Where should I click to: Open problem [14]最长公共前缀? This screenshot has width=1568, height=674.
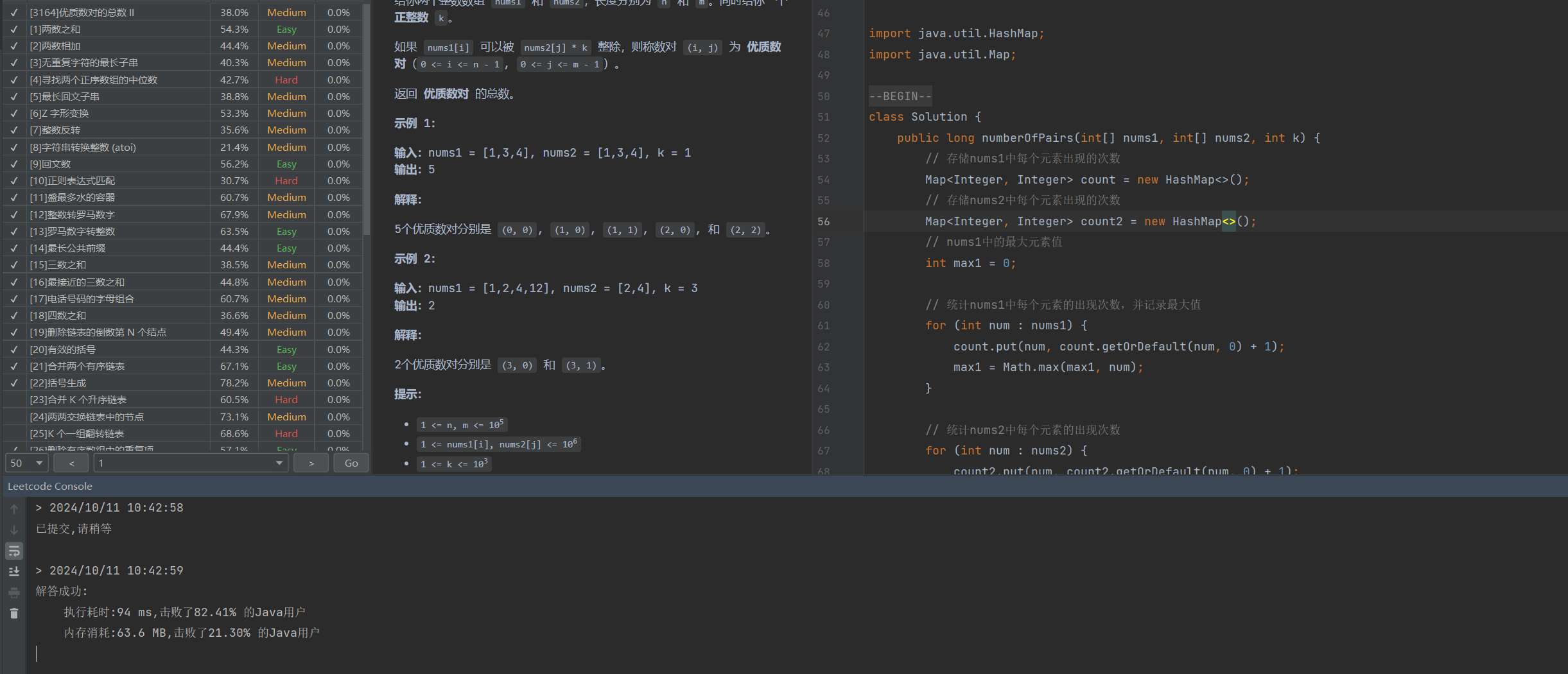67,248
